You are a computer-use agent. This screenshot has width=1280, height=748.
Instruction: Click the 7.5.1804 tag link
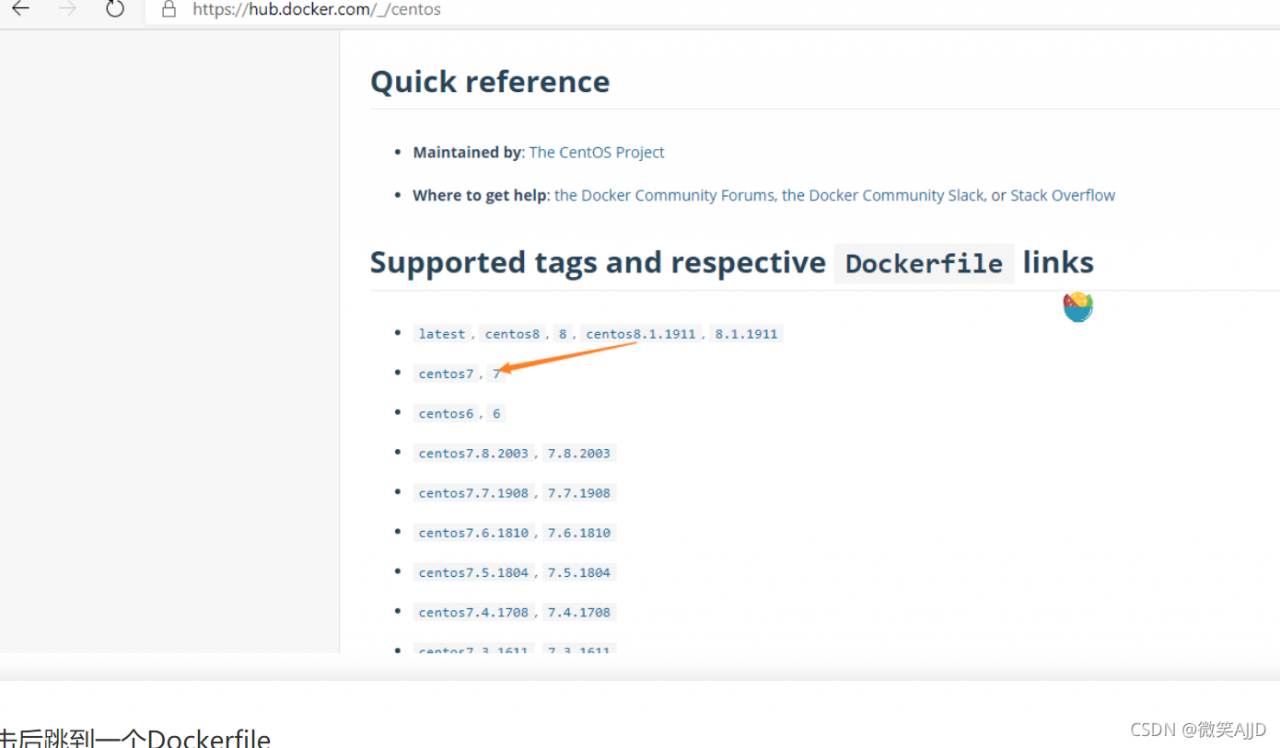point(579,573)
